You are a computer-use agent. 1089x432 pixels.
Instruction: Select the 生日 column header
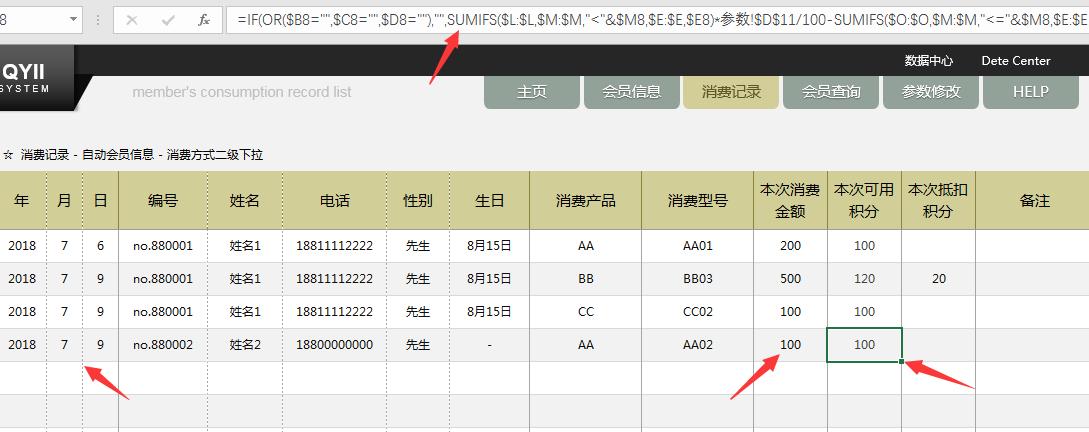[x=490, y=201]
